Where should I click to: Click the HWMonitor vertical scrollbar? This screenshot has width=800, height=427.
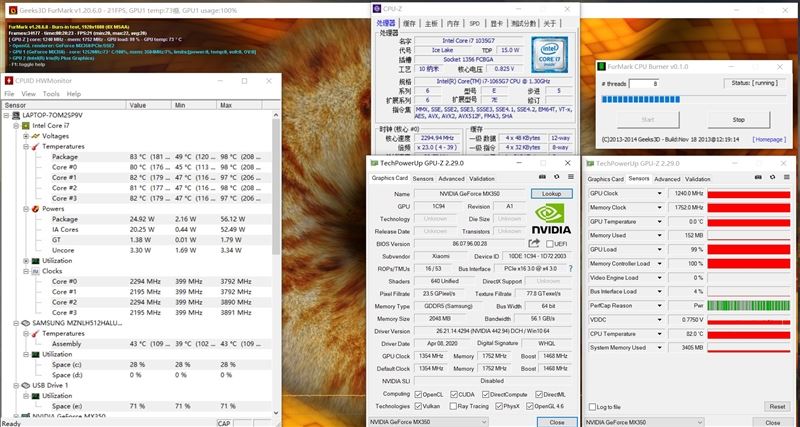click(x=276, y=265)
